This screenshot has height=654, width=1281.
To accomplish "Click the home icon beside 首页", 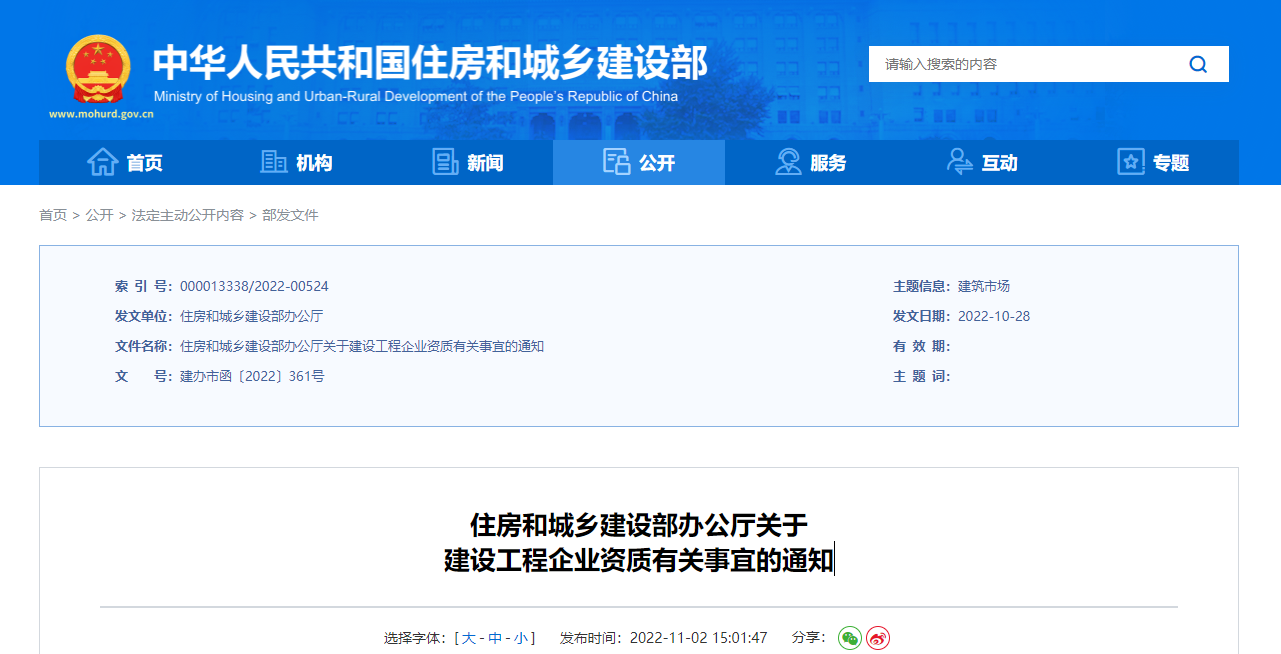I will click(103, 162).
